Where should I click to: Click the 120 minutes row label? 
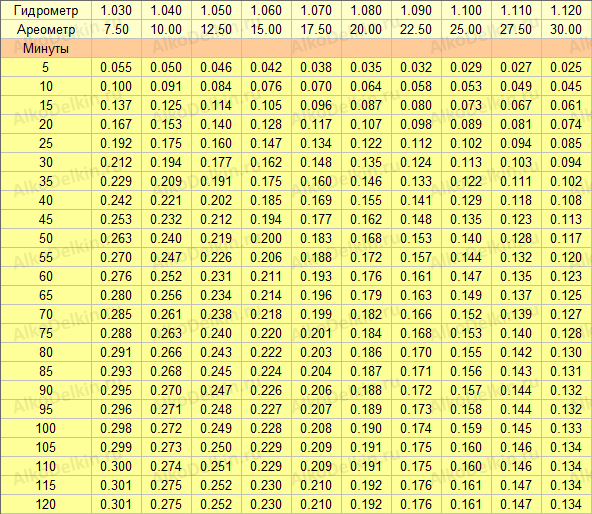tap(46, 504)
